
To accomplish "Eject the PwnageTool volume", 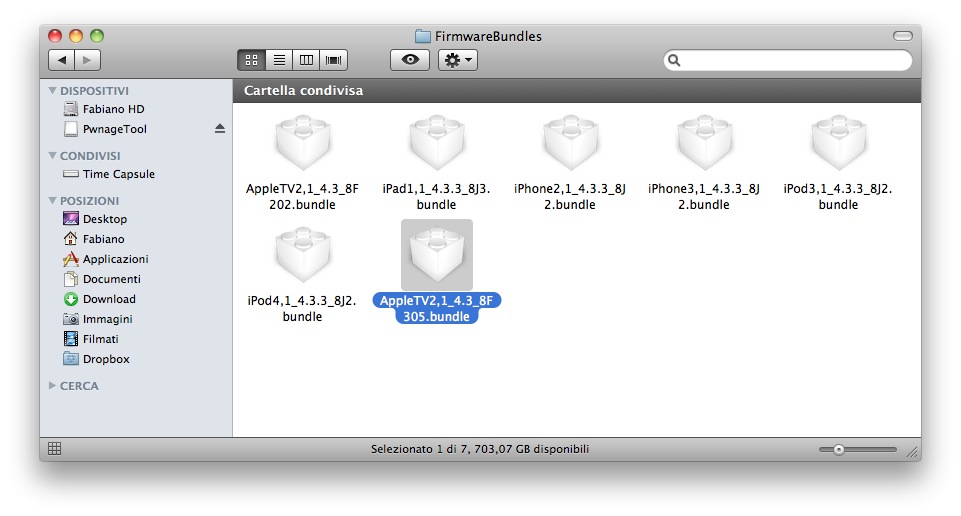I will click(220, 129).
